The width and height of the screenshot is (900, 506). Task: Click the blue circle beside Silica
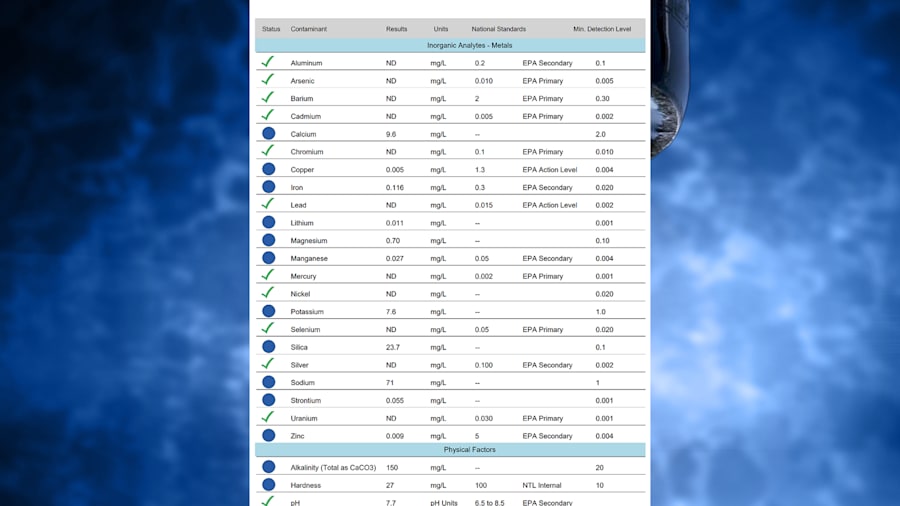click(x=269, y=347)
